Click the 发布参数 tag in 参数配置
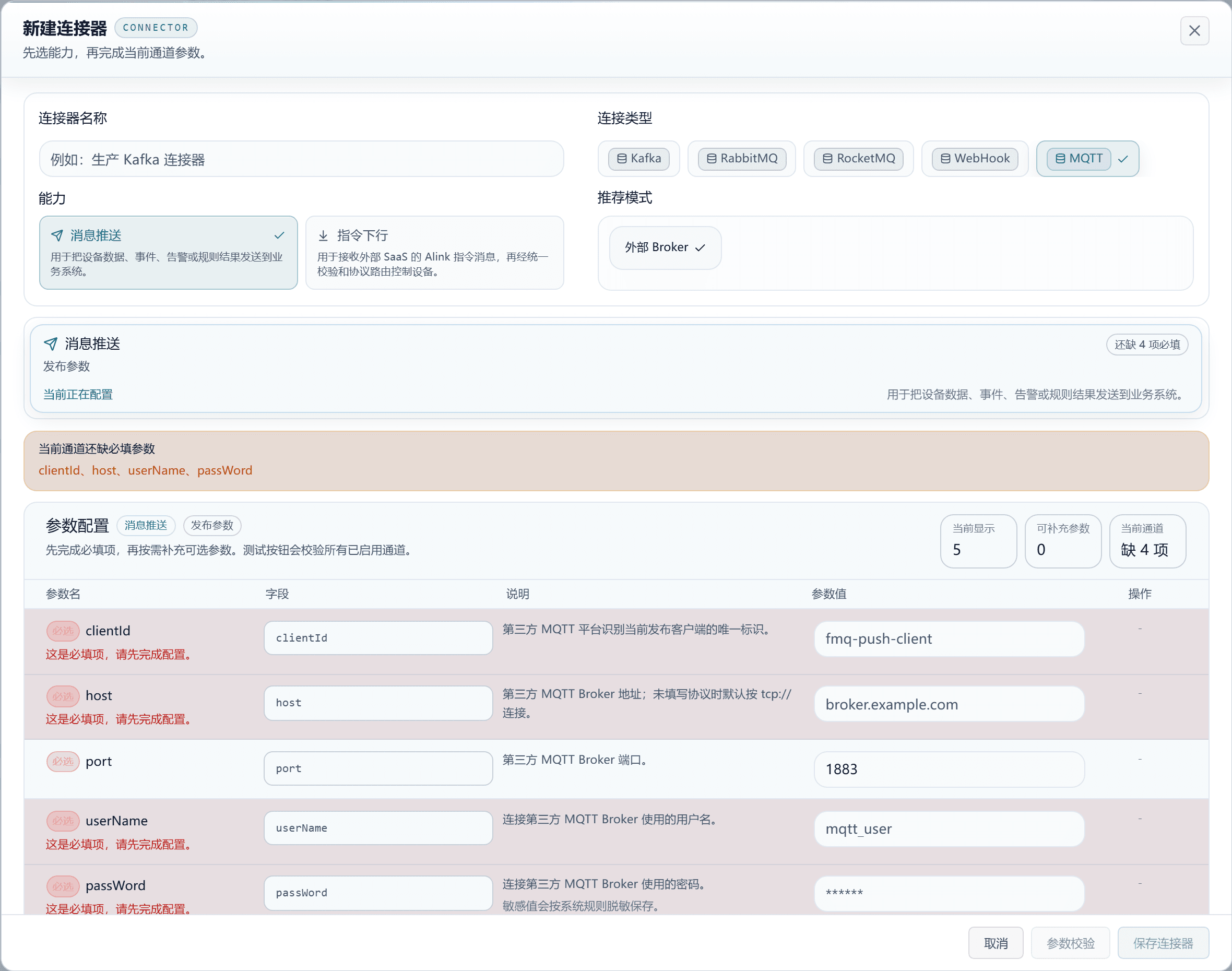 [x=212, y=525]
